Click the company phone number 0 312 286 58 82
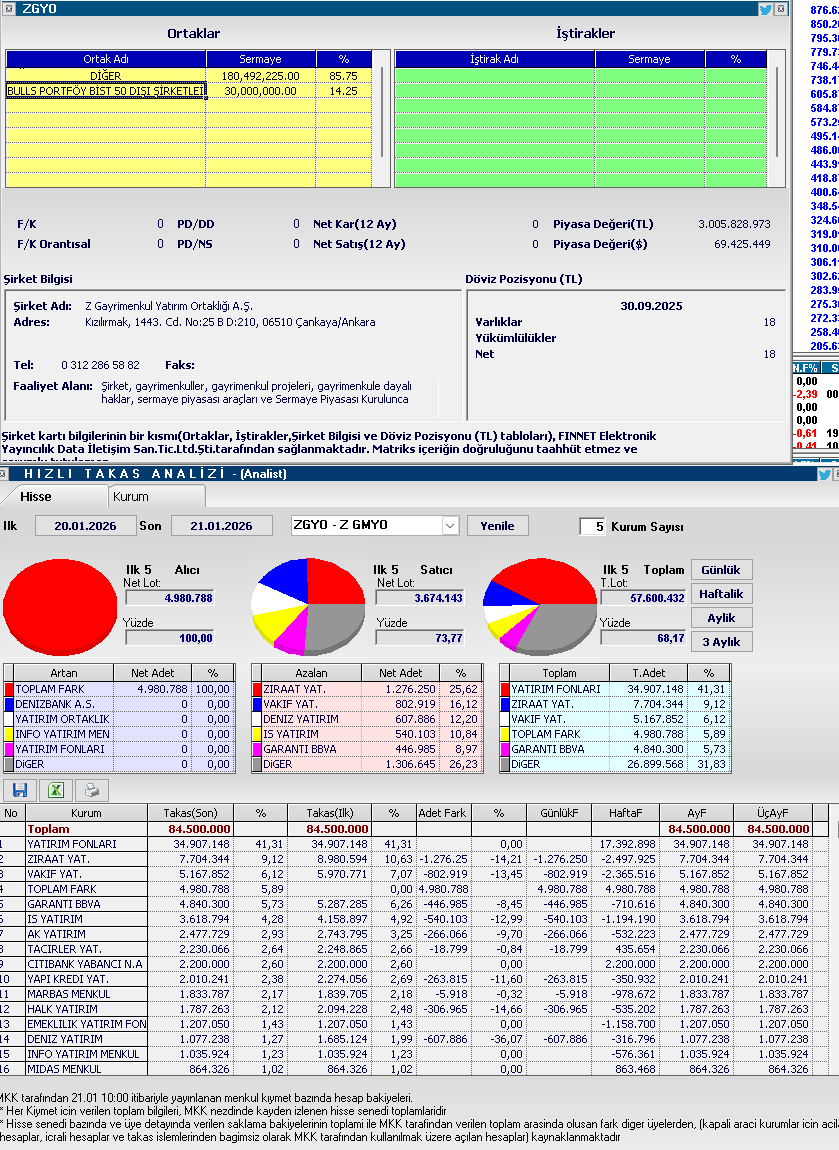 (x=100, y=365)
